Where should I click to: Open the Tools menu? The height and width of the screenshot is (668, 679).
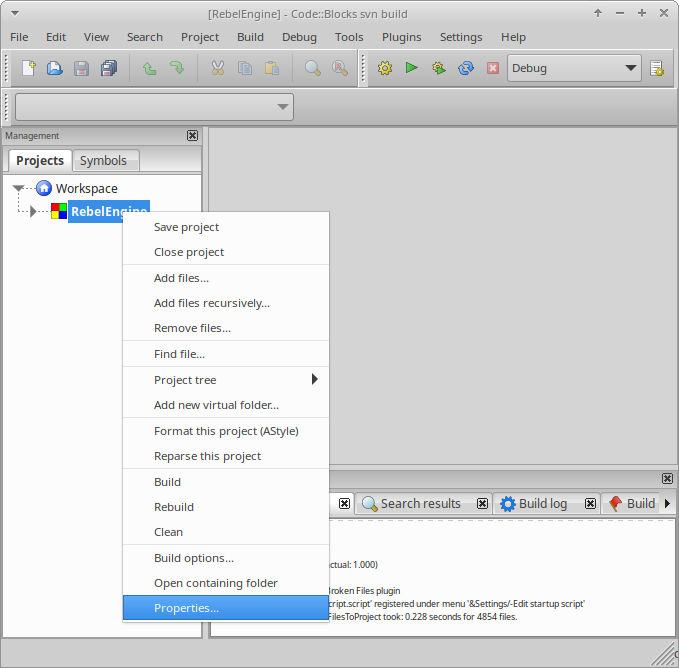349,37
